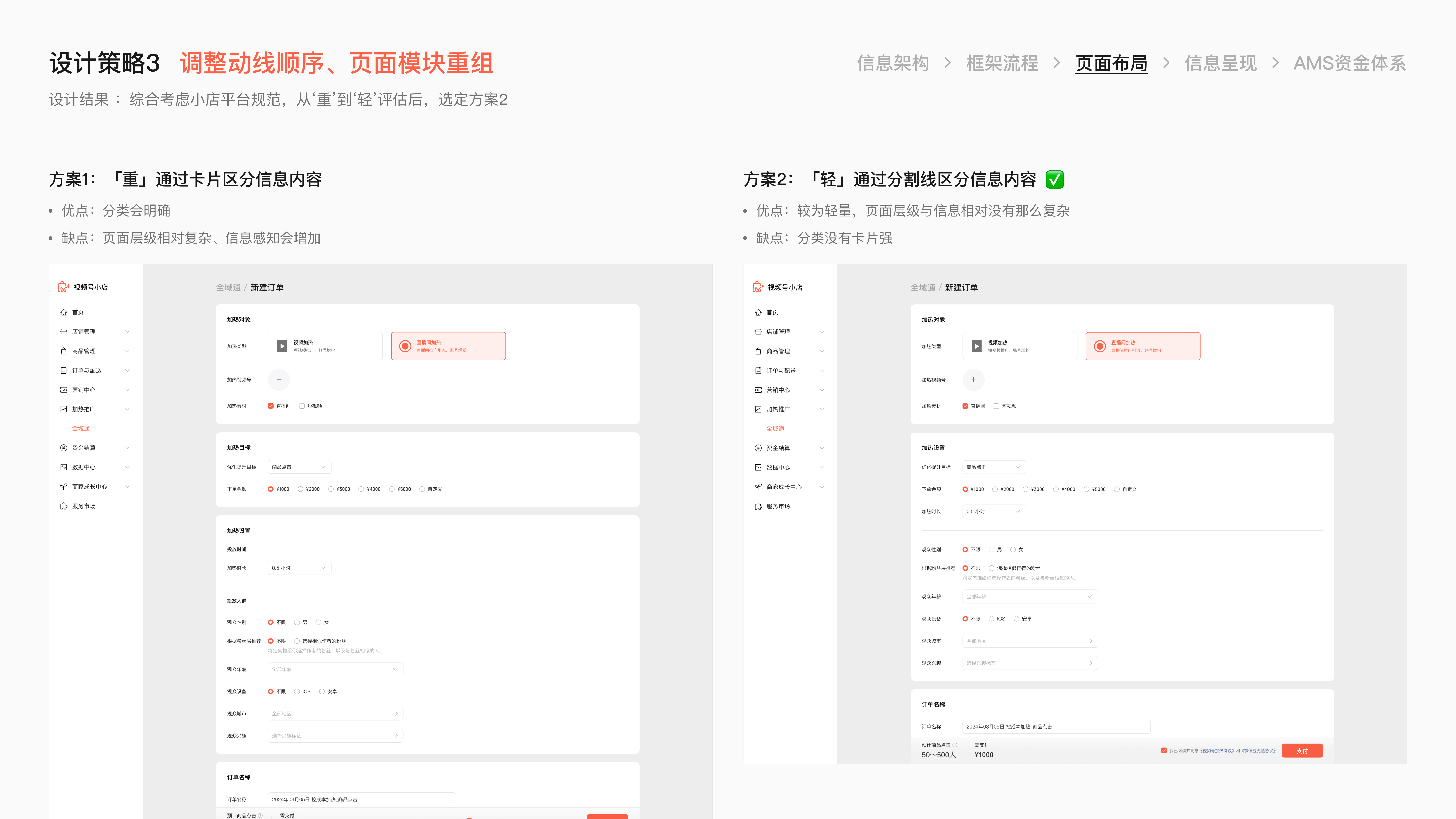The image size is (1456, 819).
Task: Open 商品点击 dropdown in left mockup
Action: pos(300,467)
